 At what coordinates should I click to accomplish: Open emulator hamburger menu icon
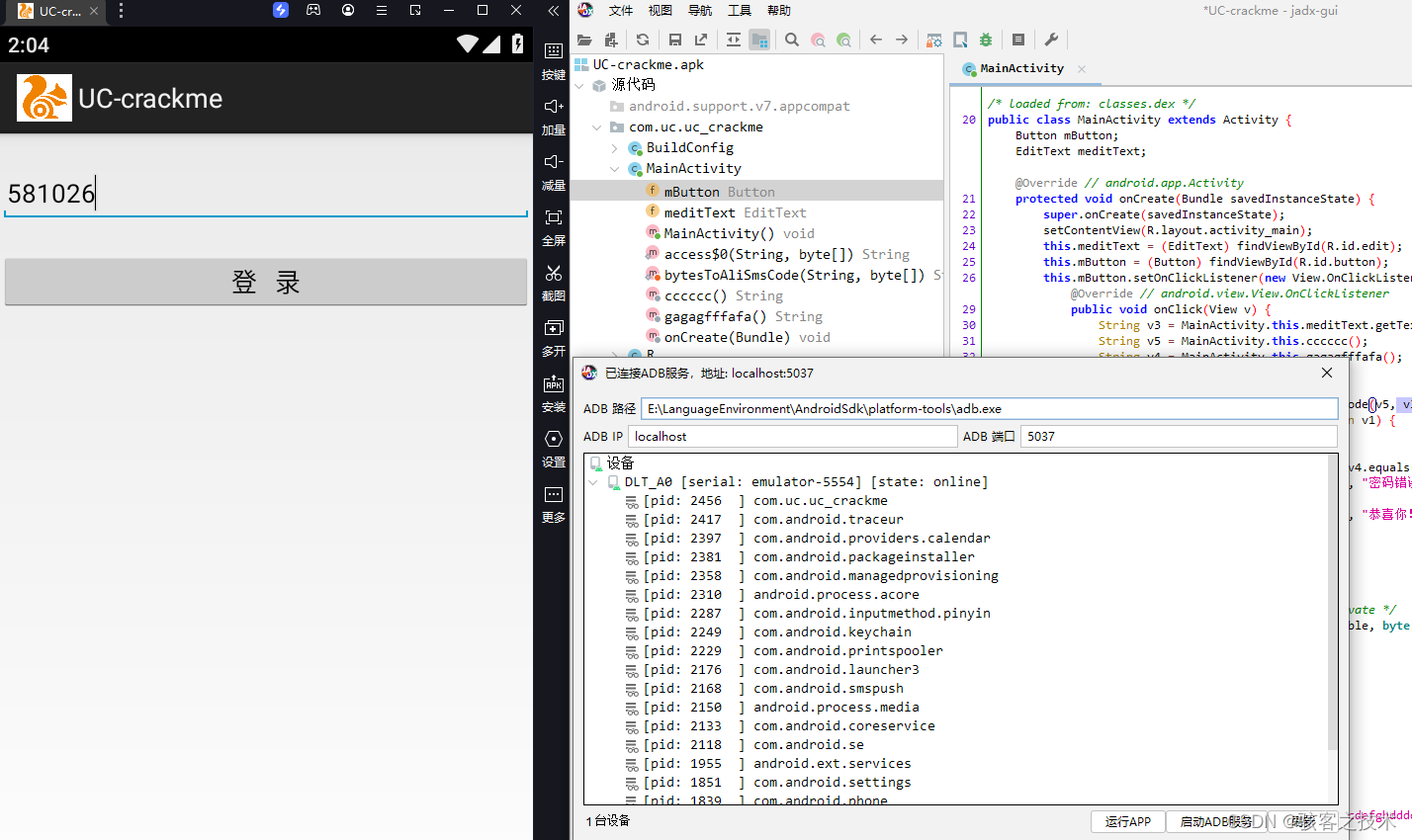click(382, 11)
